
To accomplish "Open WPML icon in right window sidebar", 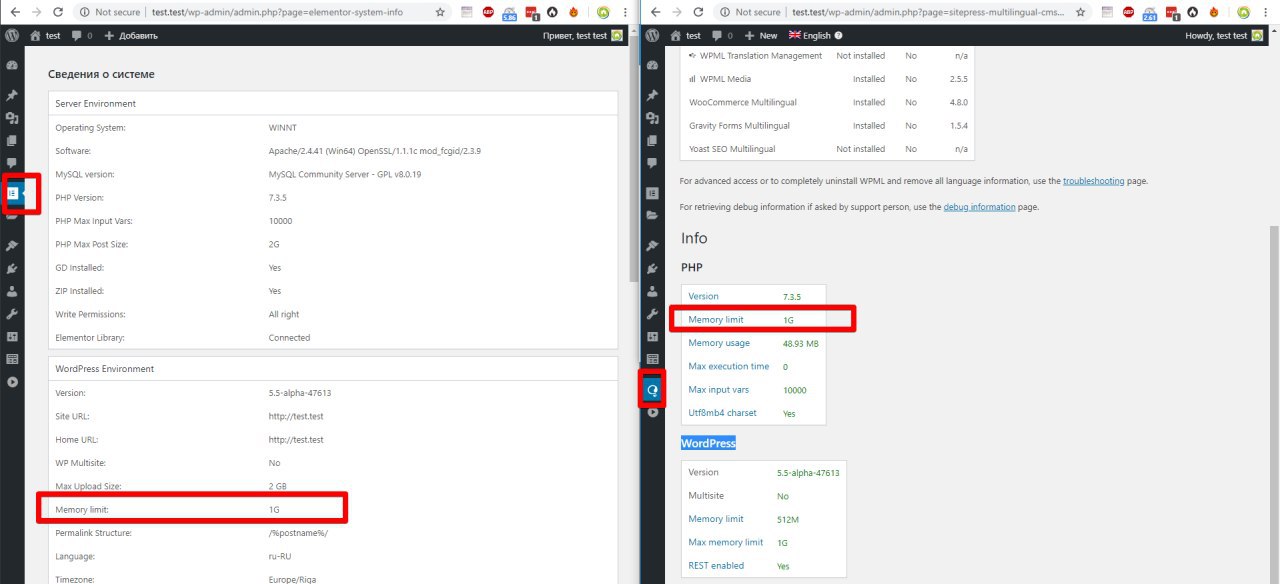I will 654,389.
